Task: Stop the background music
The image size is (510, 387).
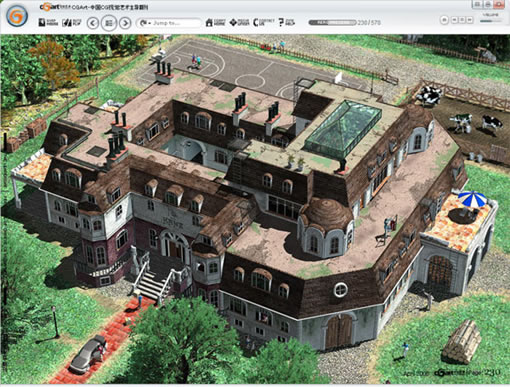Action: click(x=462, y=20)
